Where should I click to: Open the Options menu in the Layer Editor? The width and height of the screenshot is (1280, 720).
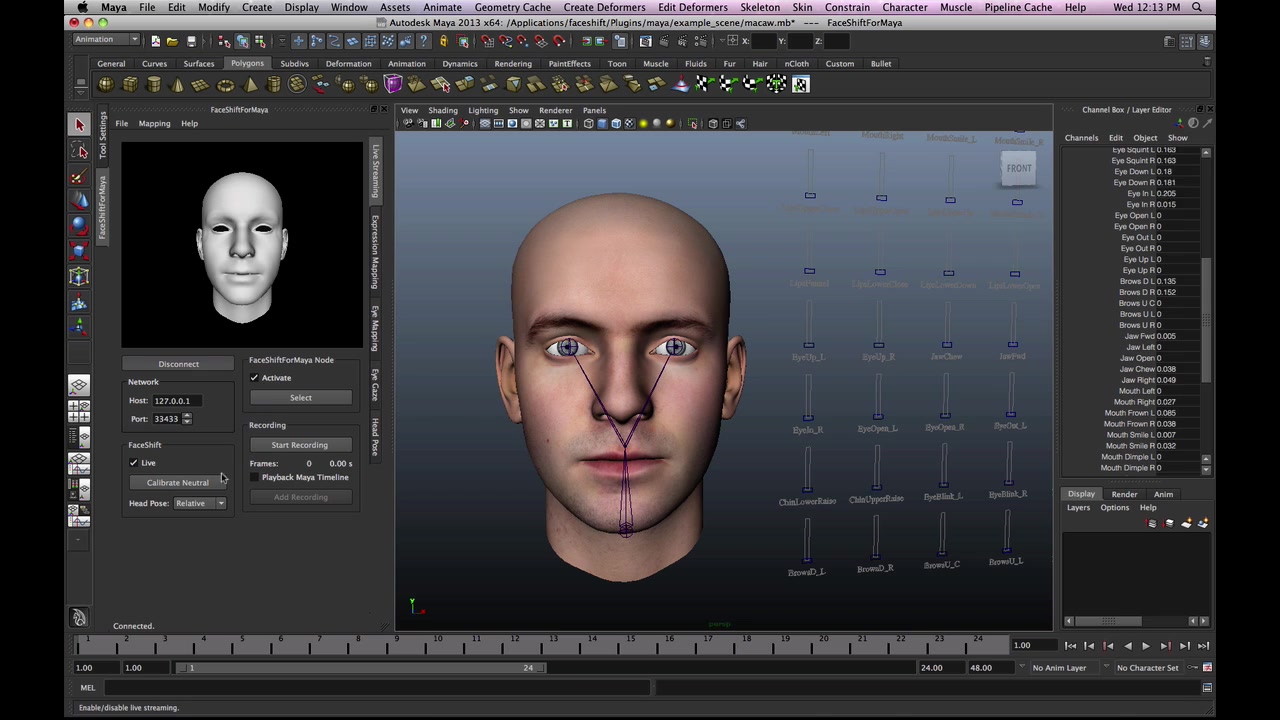(1116, 507)
